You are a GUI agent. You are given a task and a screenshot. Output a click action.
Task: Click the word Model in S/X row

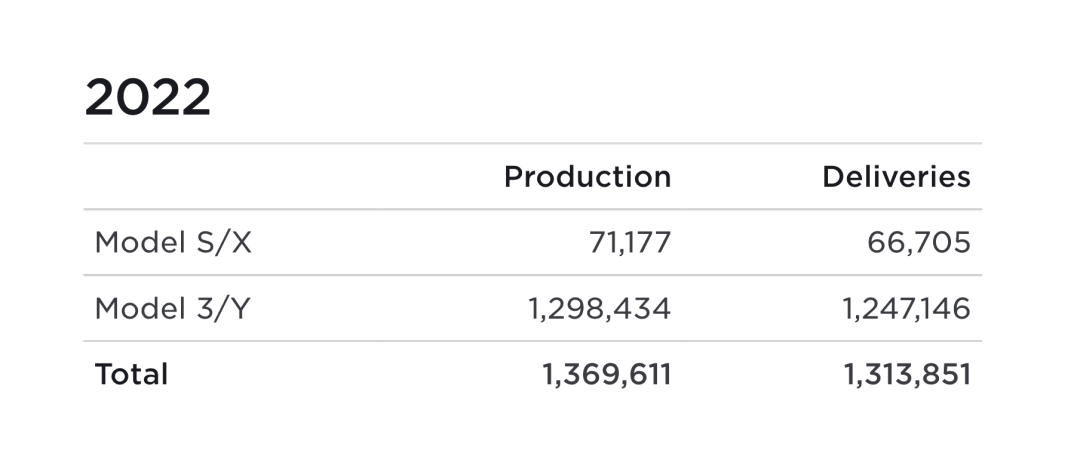(141, 242)
